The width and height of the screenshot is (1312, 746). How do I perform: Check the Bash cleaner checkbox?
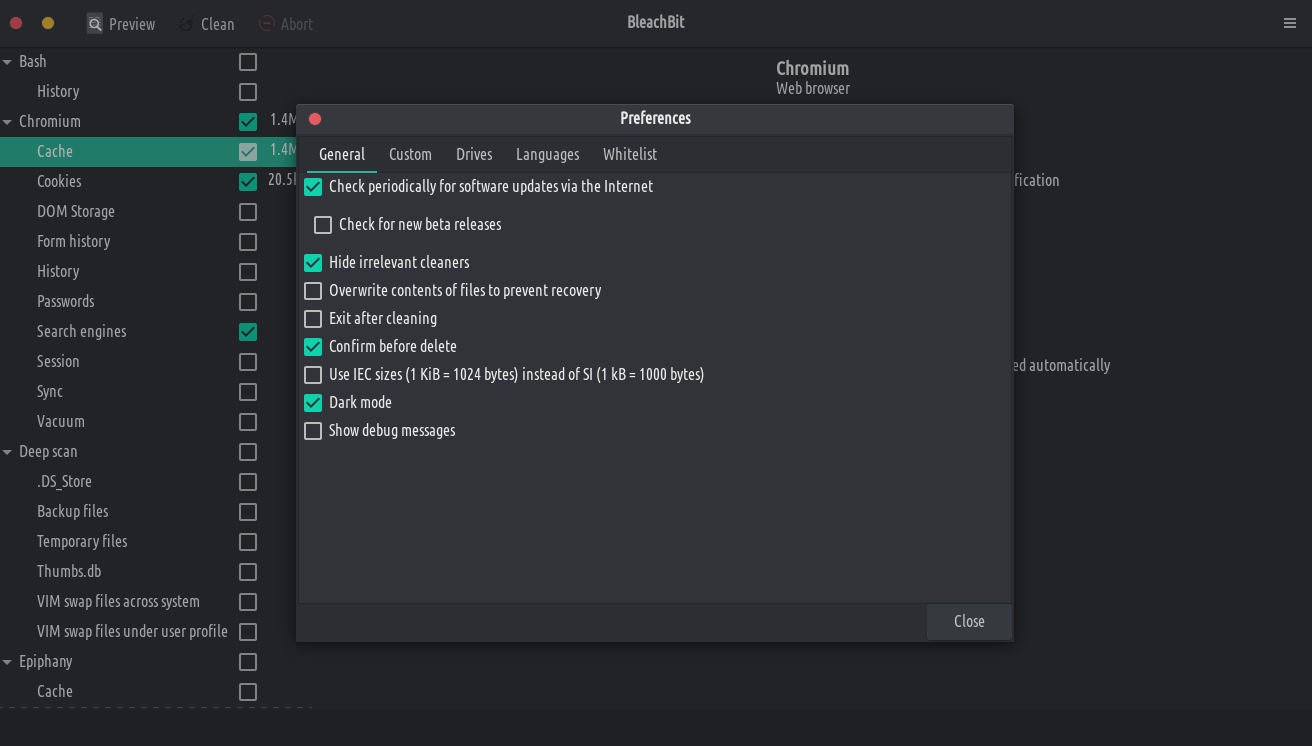(x=248, y=62)
